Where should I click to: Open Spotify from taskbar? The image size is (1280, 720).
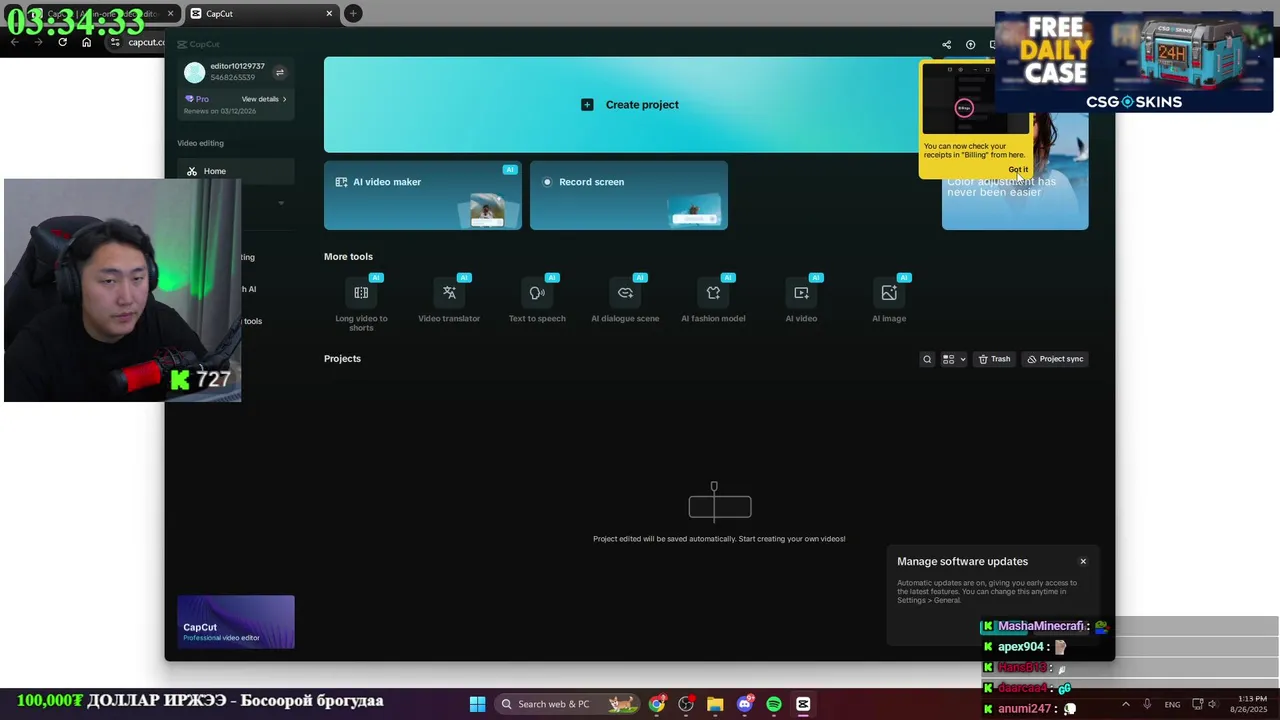coord(774,704)
